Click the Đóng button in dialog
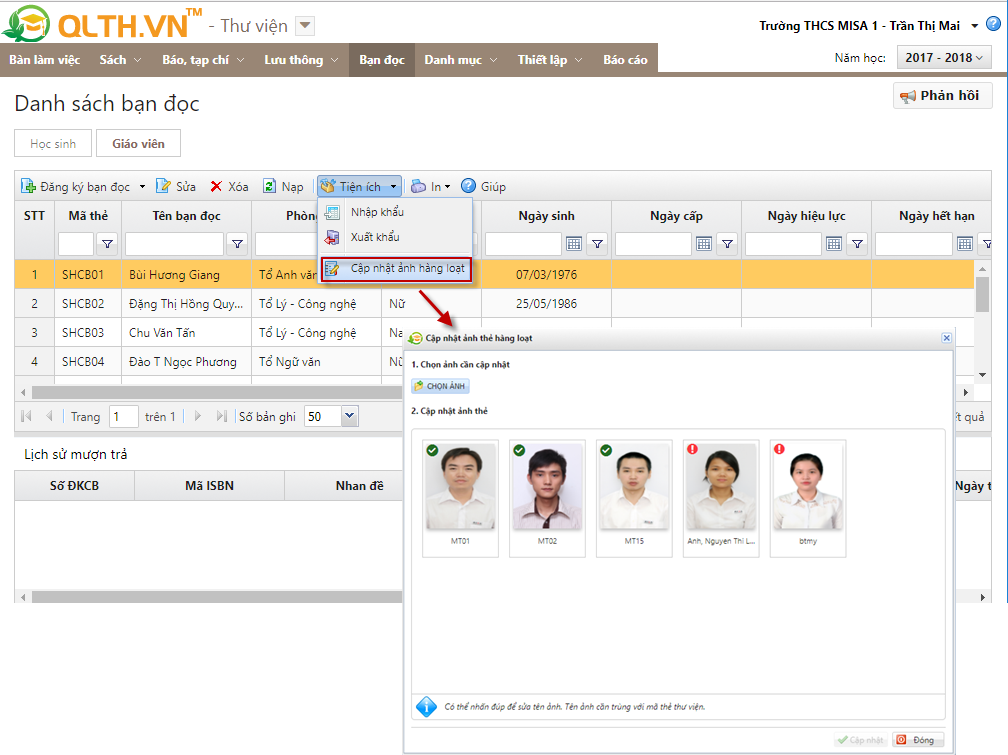The height and width of the screenshot is (755, 1008). [x=917, y=740]
